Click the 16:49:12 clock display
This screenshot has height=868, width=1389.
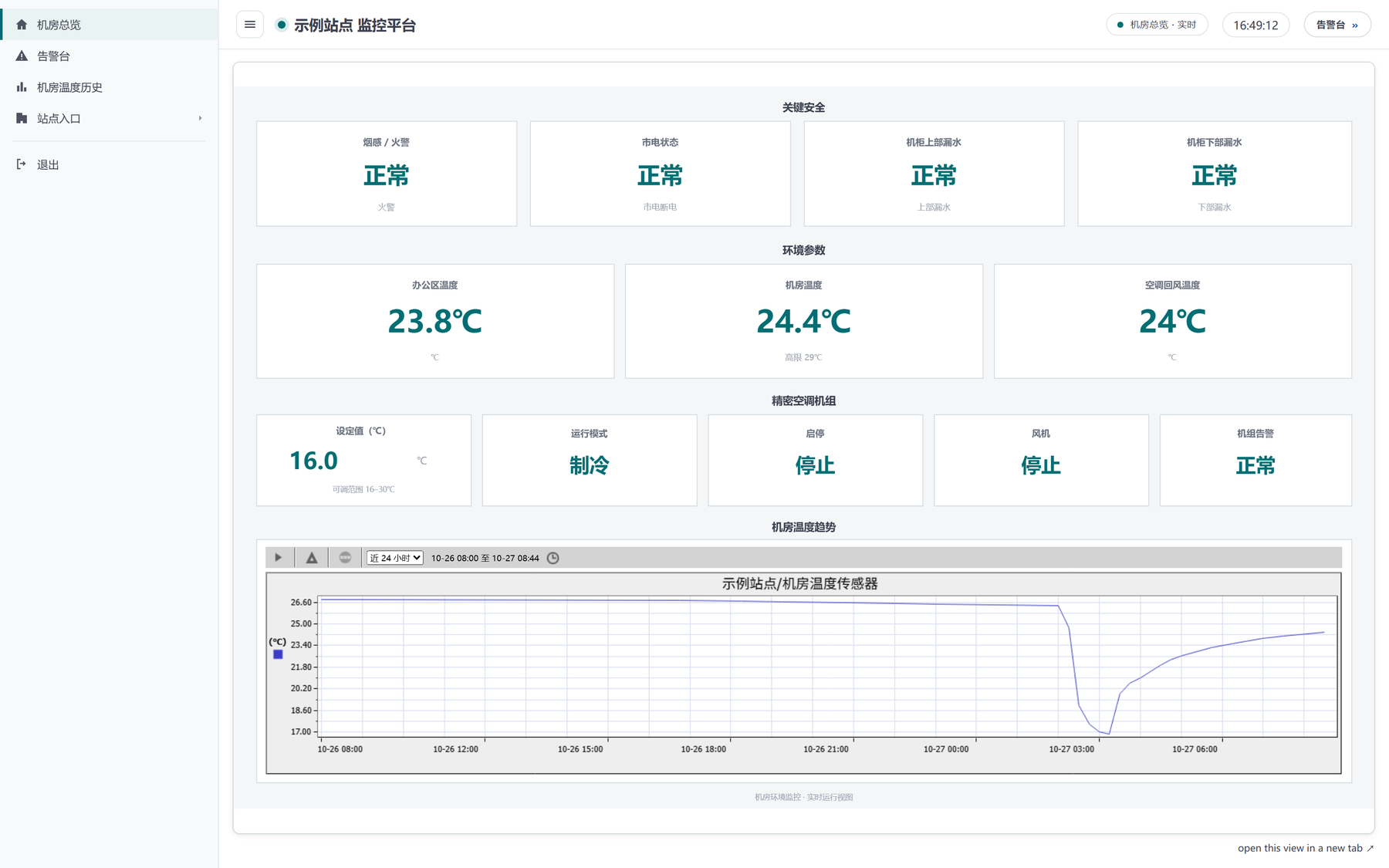click(x=1256, y=25)
